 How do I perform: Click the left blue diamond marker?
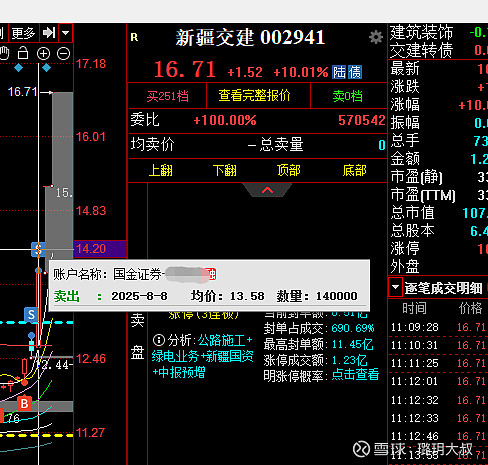pyautogui.click(x=18, y=68)
